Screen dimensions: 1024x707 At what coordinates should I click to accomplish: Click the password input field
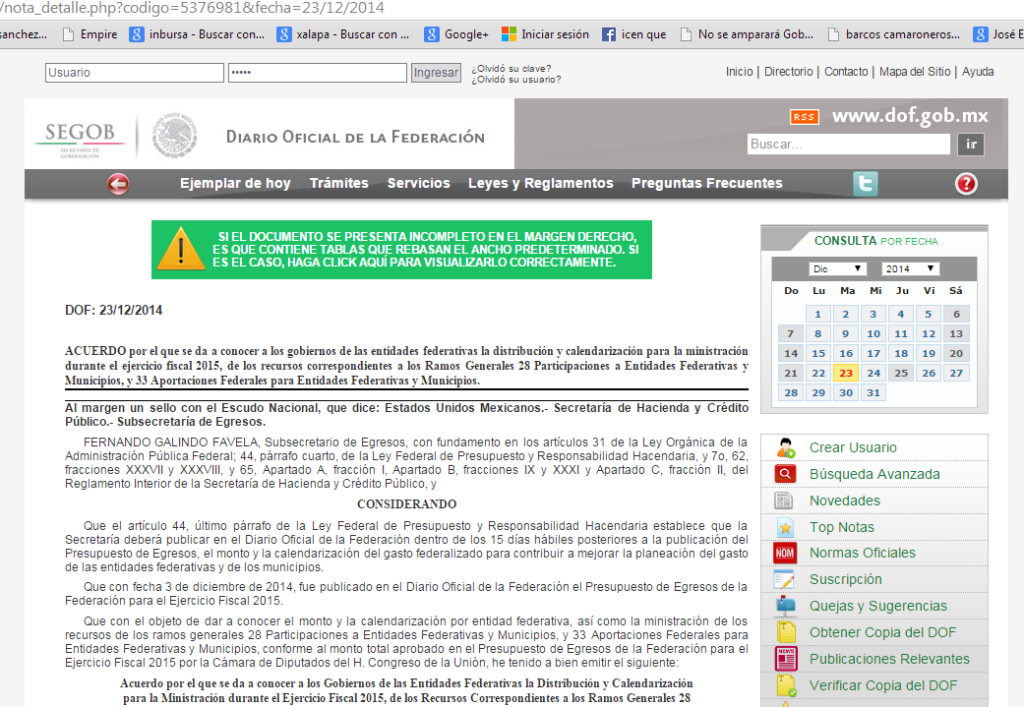point(317,72)
